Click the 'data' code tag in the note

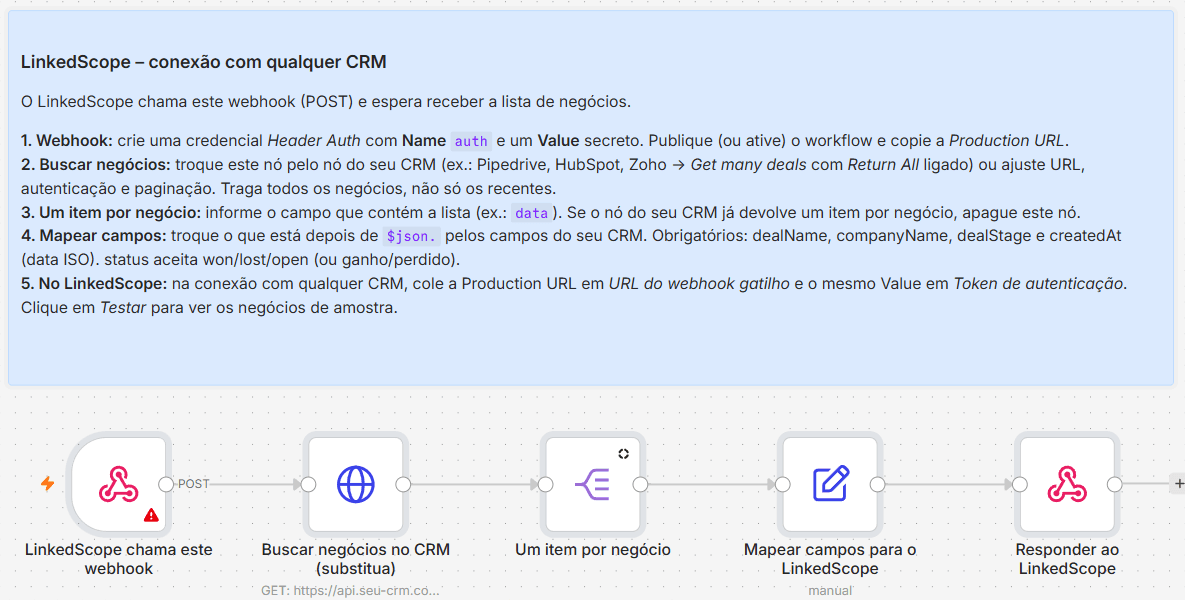pos(531,213)
